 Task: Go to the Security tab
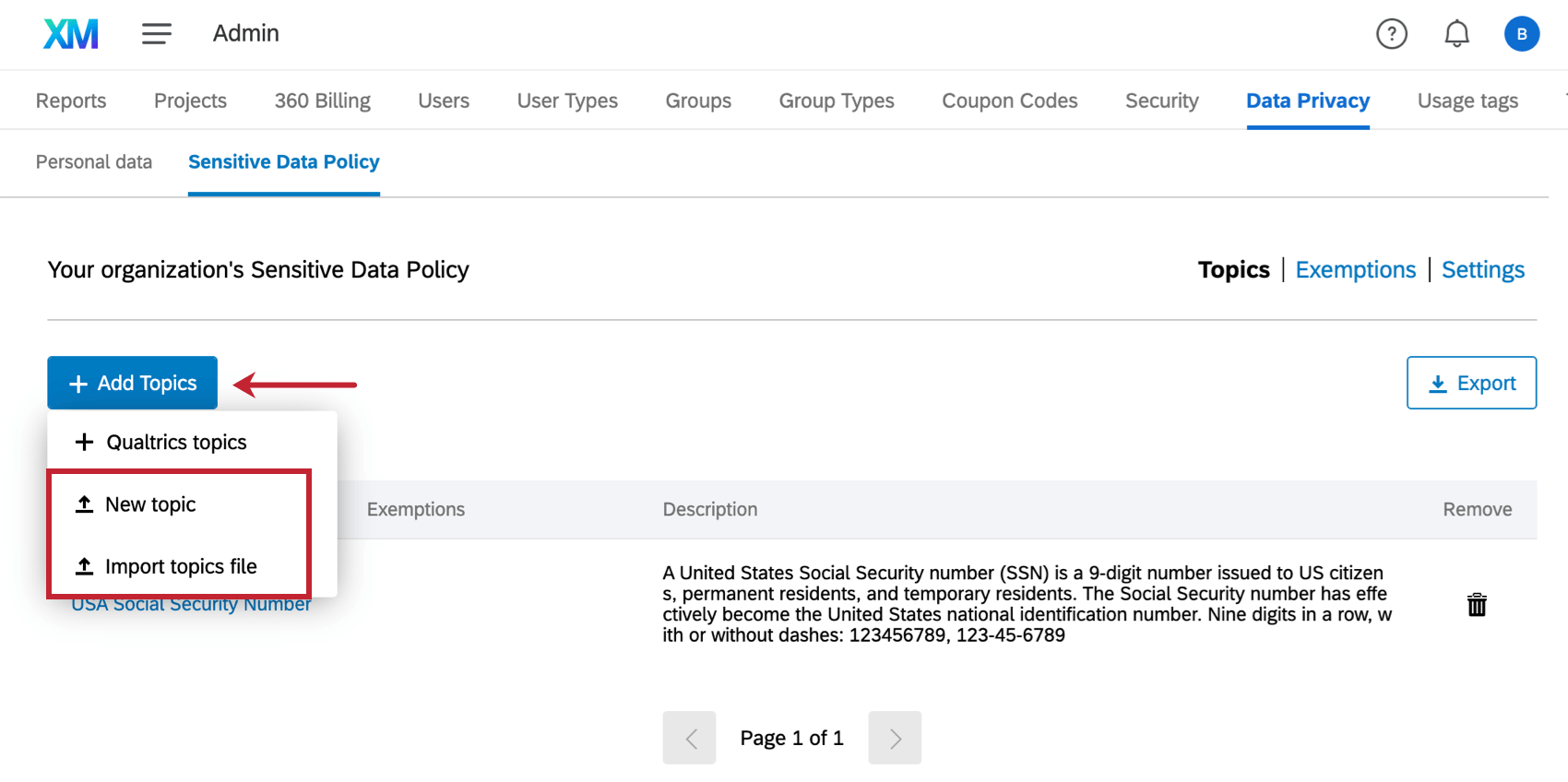tap(1162, 101)
